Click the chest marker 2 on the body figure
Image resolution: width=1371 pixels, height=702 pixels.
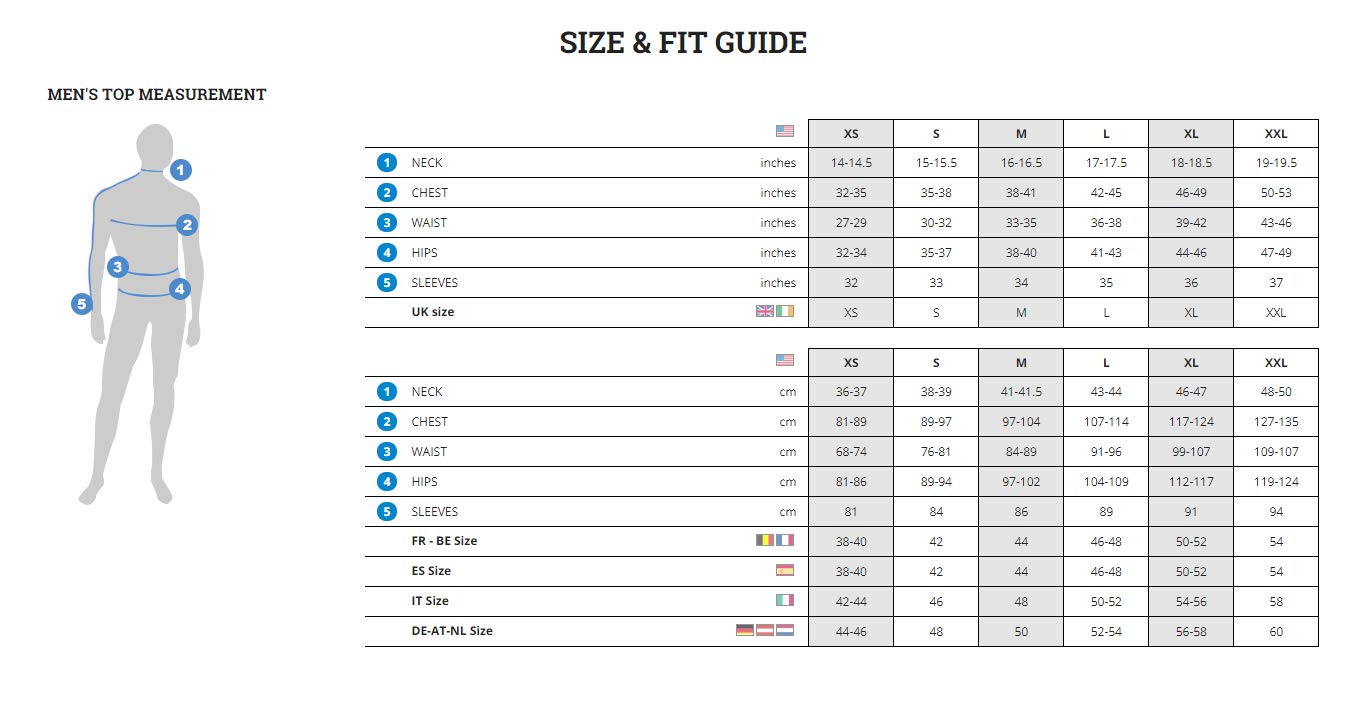coord(187,225)
